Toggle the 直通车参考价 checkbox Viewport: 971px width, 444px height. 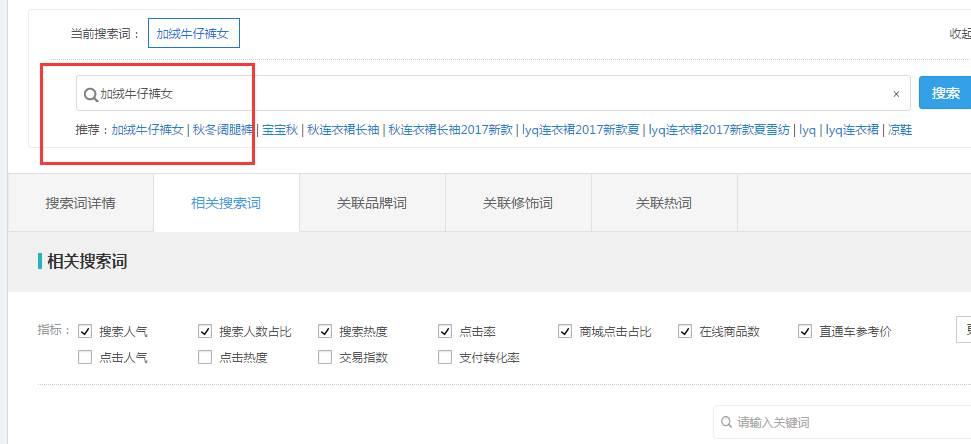coord(805,331)
